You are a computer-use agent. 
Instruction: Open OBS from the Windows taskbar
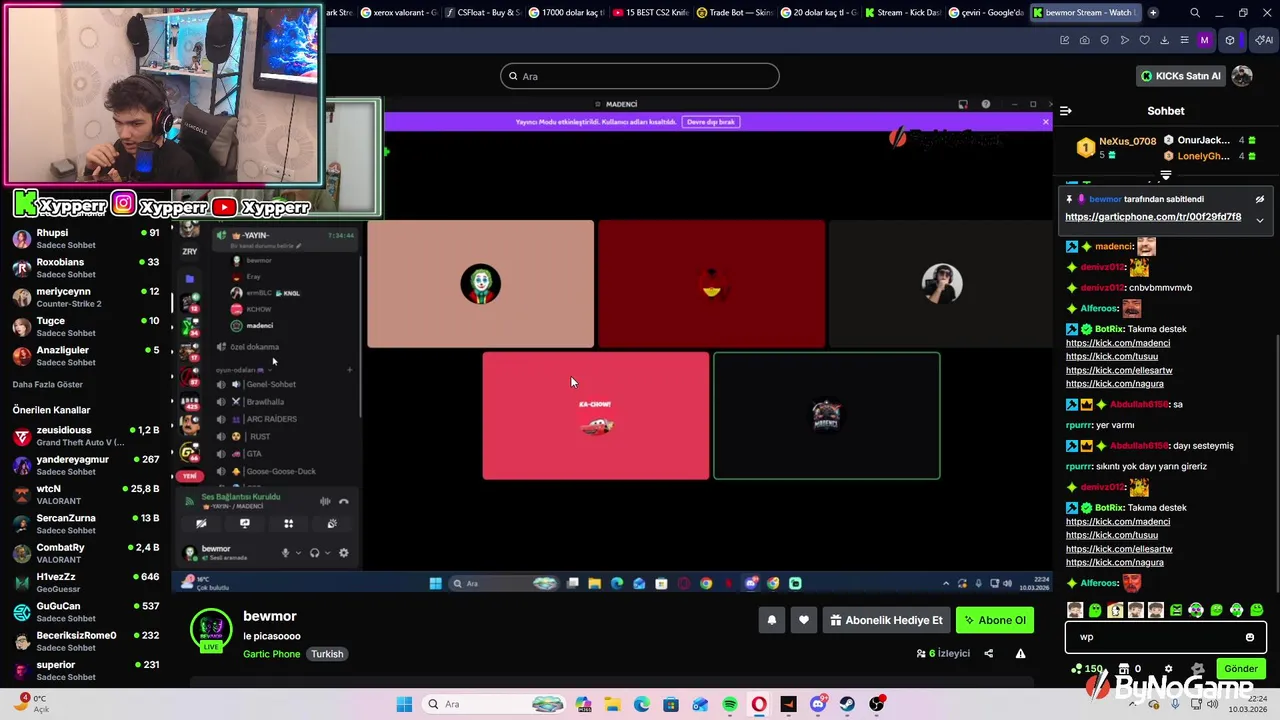click(877, 704)
